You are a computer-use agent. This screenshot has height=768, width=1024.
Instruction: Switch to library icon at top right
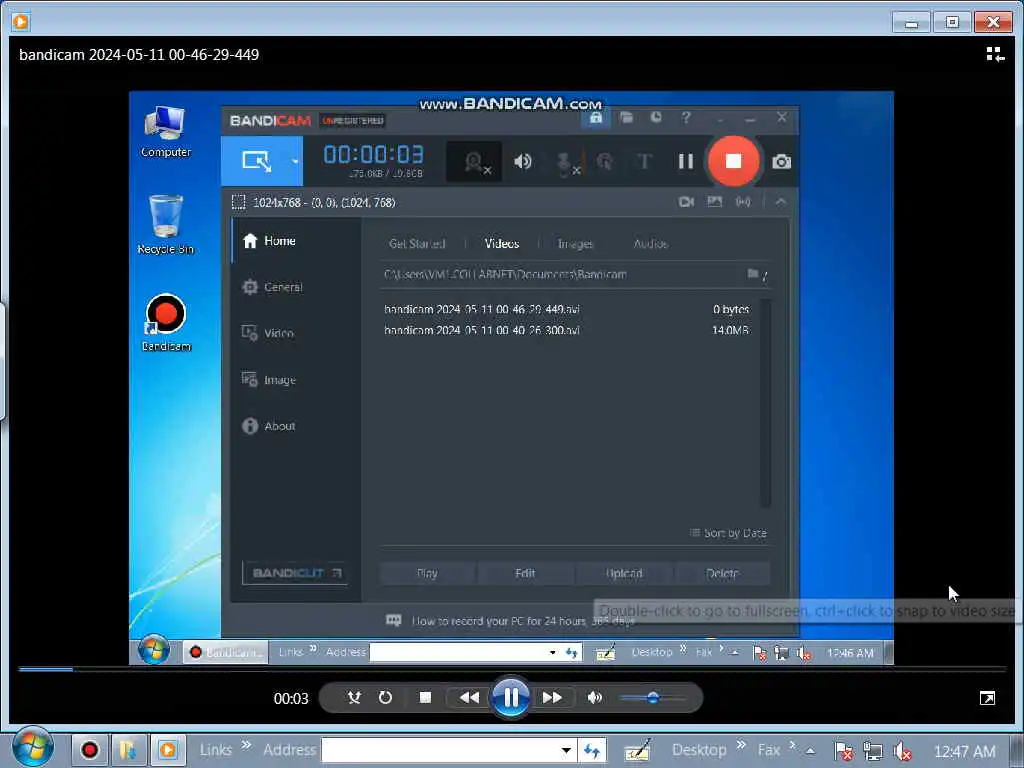click(995, 54)
